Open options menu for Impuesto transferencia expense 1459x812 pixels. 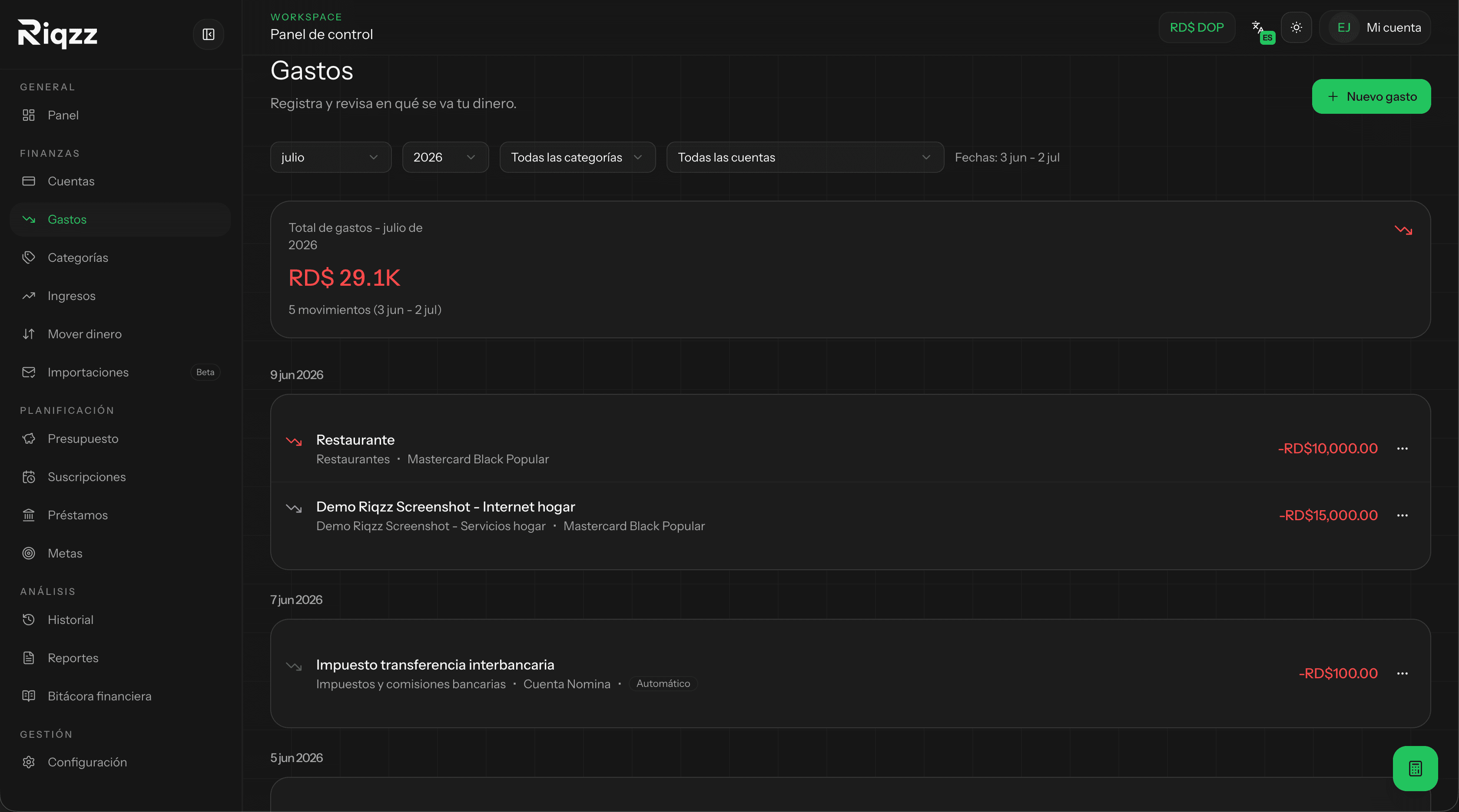(1402, 673)
